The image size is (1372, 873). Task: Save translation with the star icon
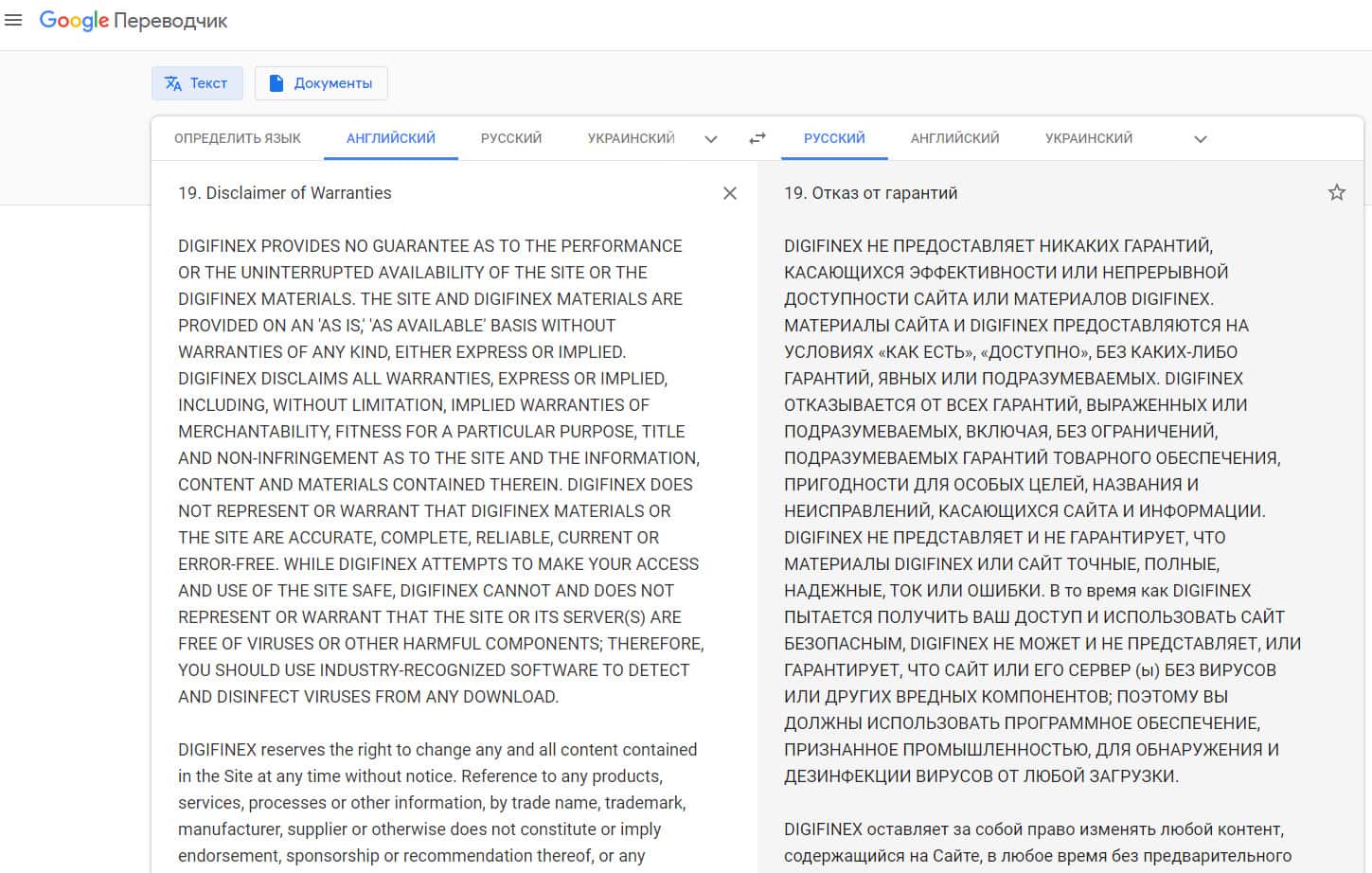(1337, 193)
